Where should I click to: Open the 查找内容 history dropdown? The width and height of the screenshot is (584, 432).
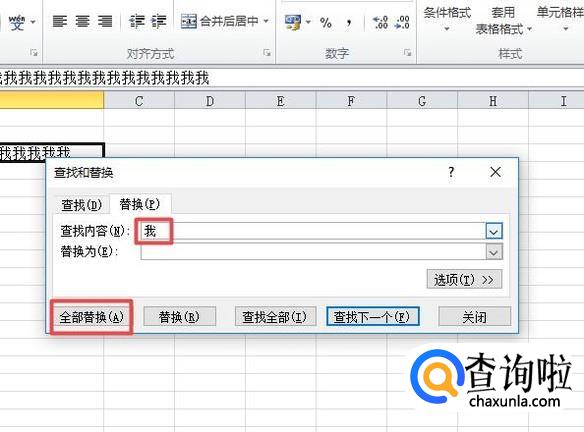point(494,232)
